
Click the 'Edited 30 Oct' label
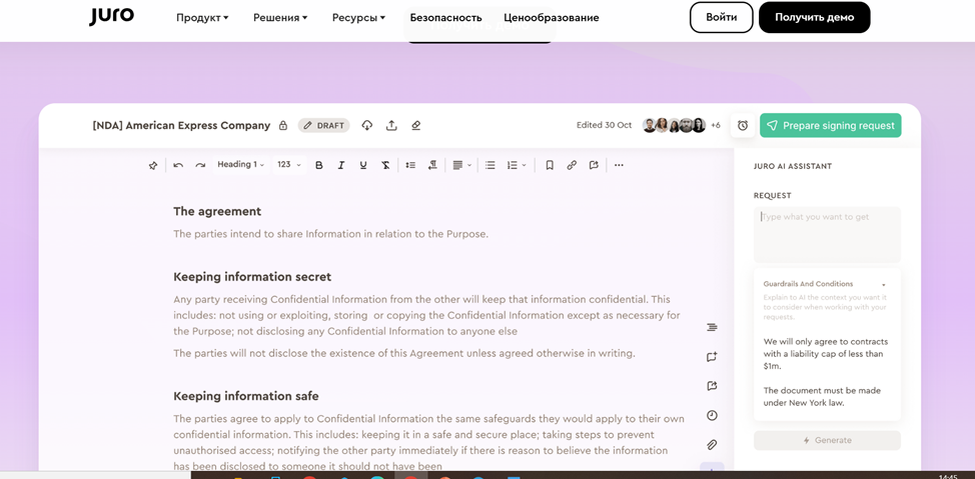coord(604,125)
